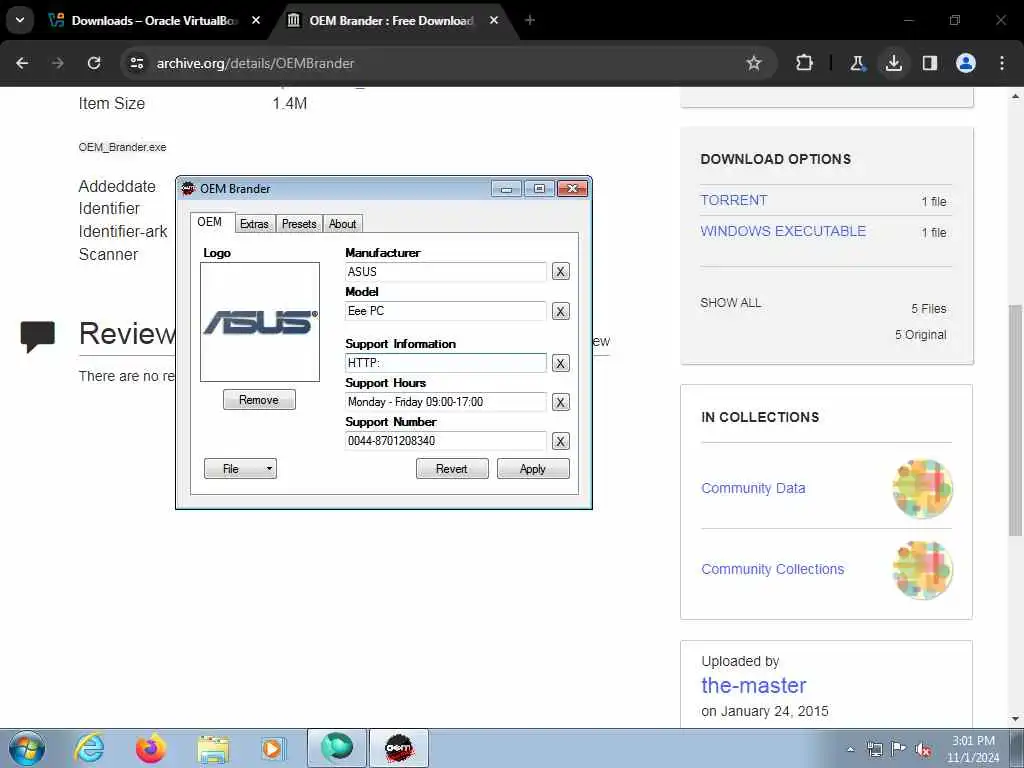Launch Firefox from the taskbar
Screen dimensions: 1024x768
(x=150, y=748)
